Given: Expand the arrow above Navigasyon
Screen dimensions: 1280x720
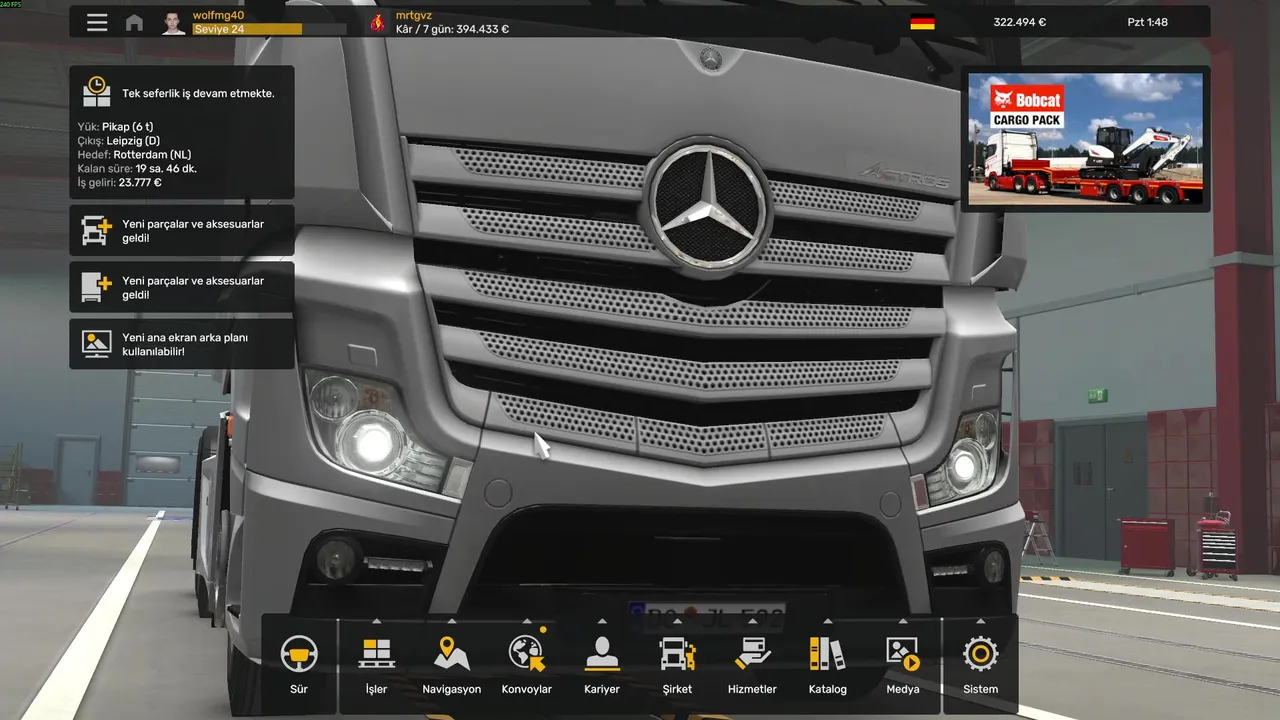Looking at the screenshot, I should click(452, 621).
